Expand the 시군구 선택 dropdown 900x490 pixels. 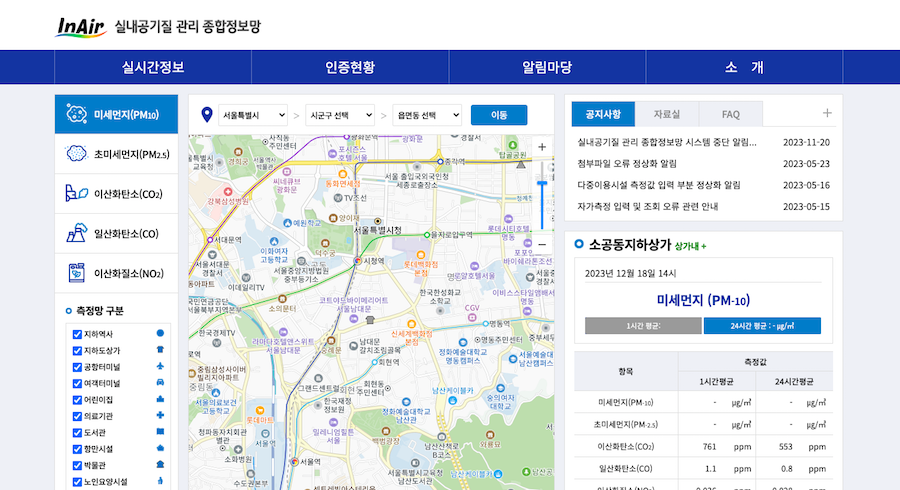[x=340, y=115]
